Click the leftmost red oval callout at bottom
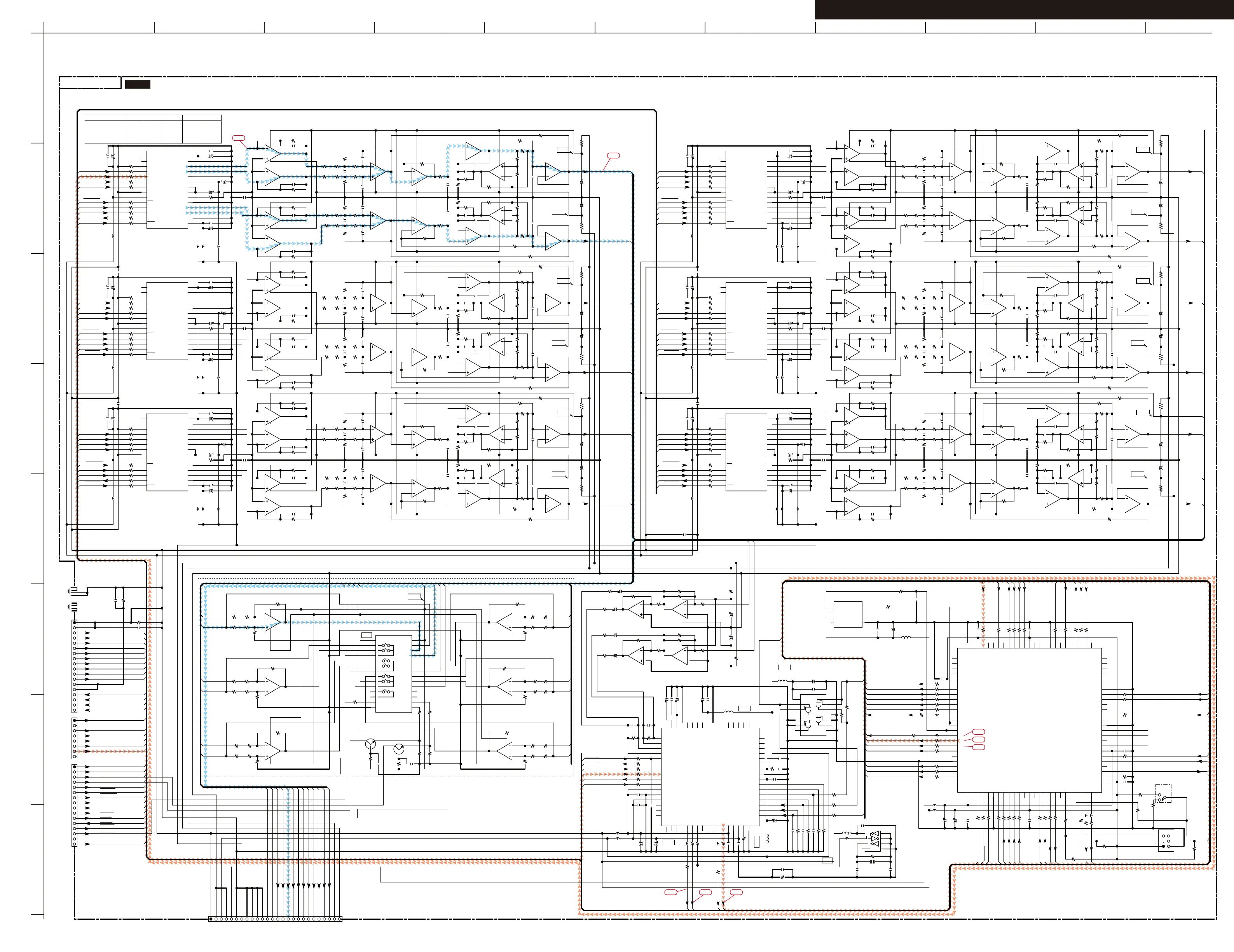The height and width of the screenshot is (952, 1234). point(670,892)
